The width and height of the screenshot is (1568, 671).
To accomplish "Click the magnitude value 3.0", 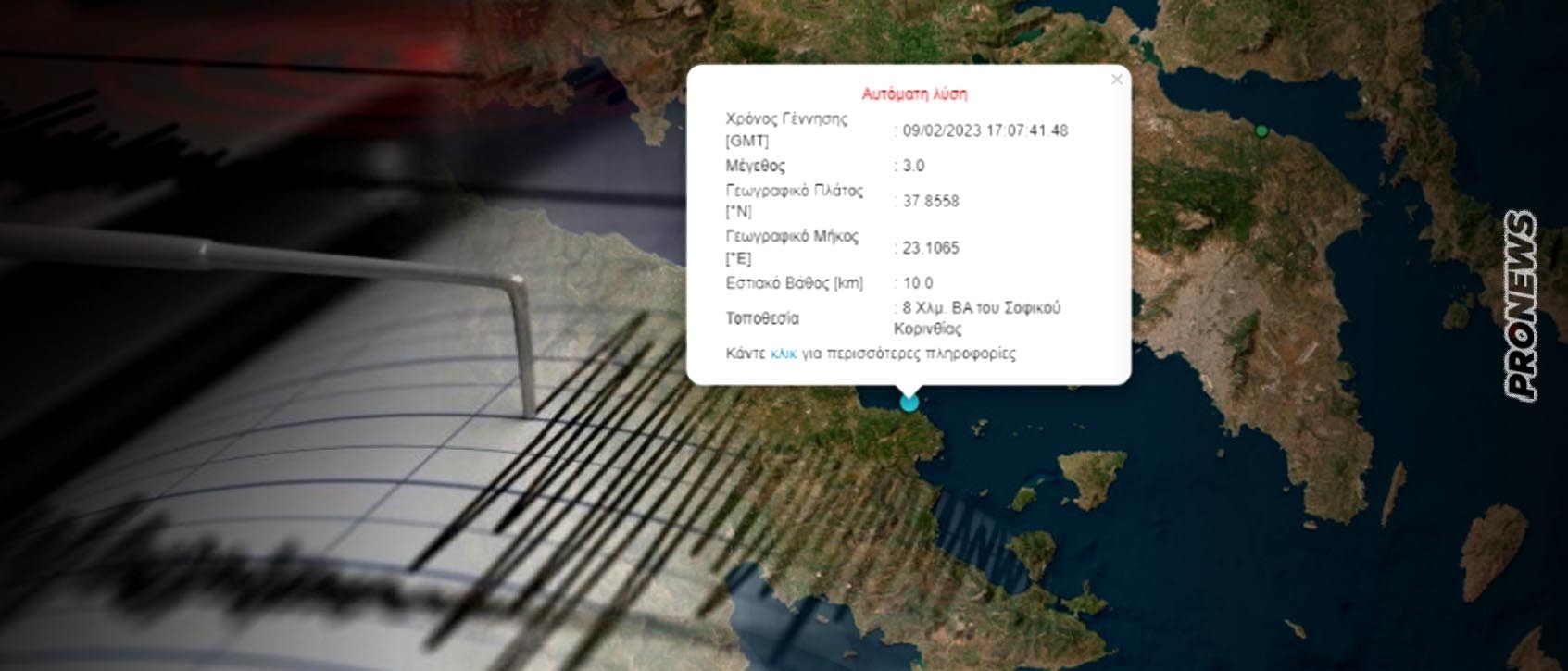I will [913, 167].
